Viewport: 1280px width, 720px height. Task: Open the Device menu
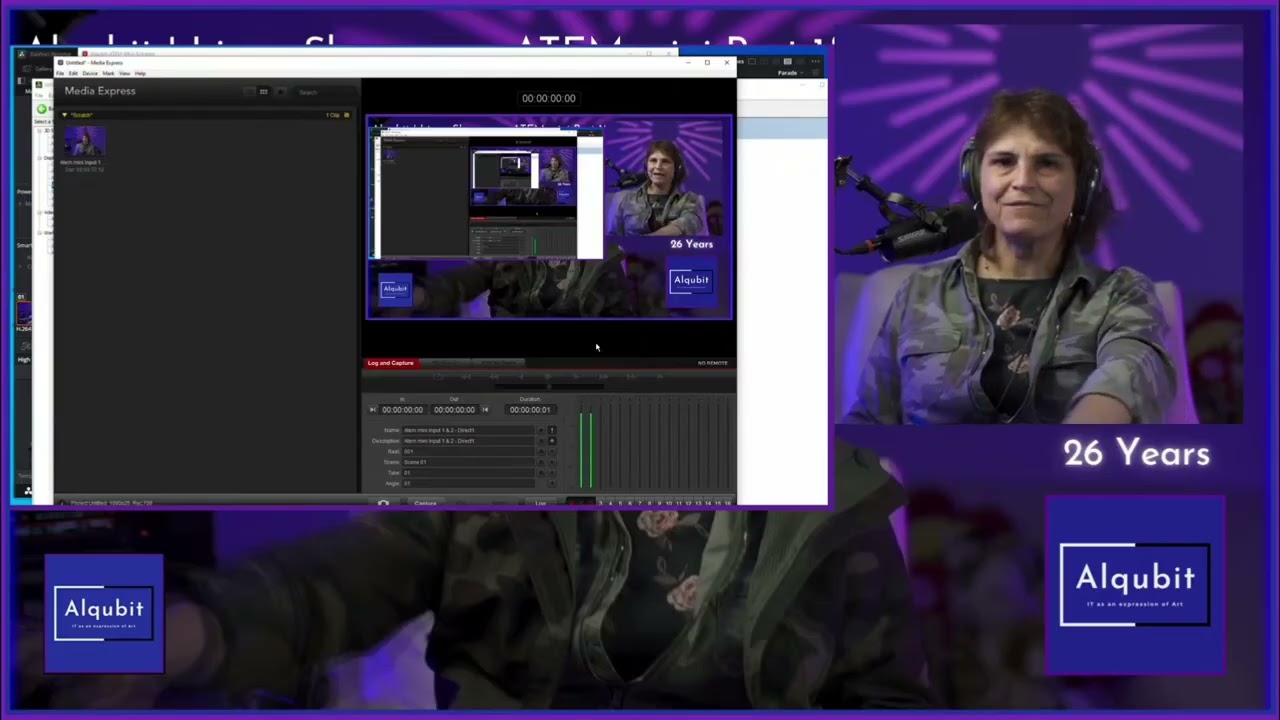tap(90, 73)
